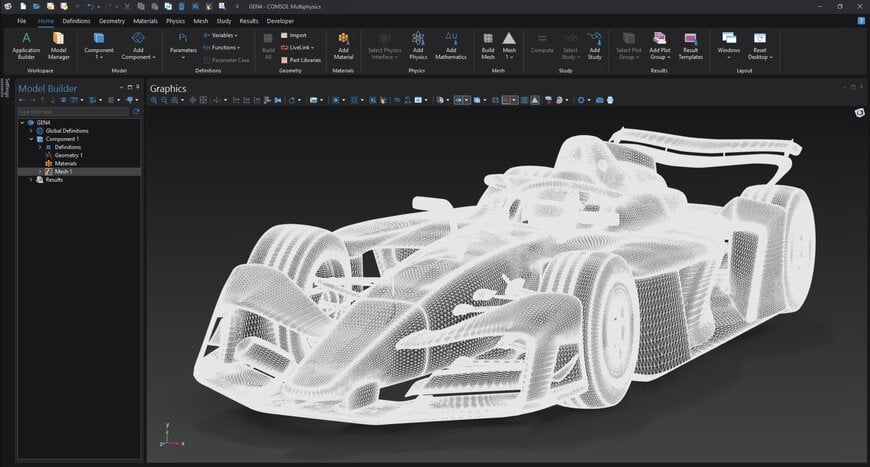This screenshot has width=870, height=467.
Task: Open the Parameters dropdown
Action: coord(183,45)
